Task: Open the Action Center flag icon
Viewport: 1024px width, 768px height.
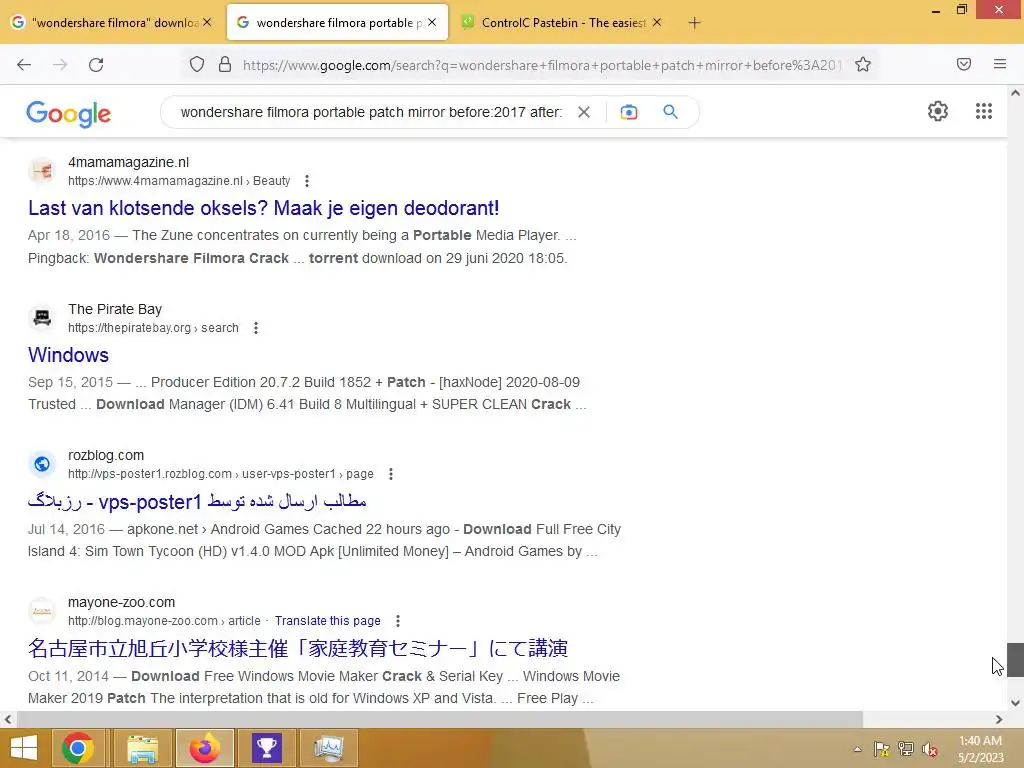Action: point(882,749)
